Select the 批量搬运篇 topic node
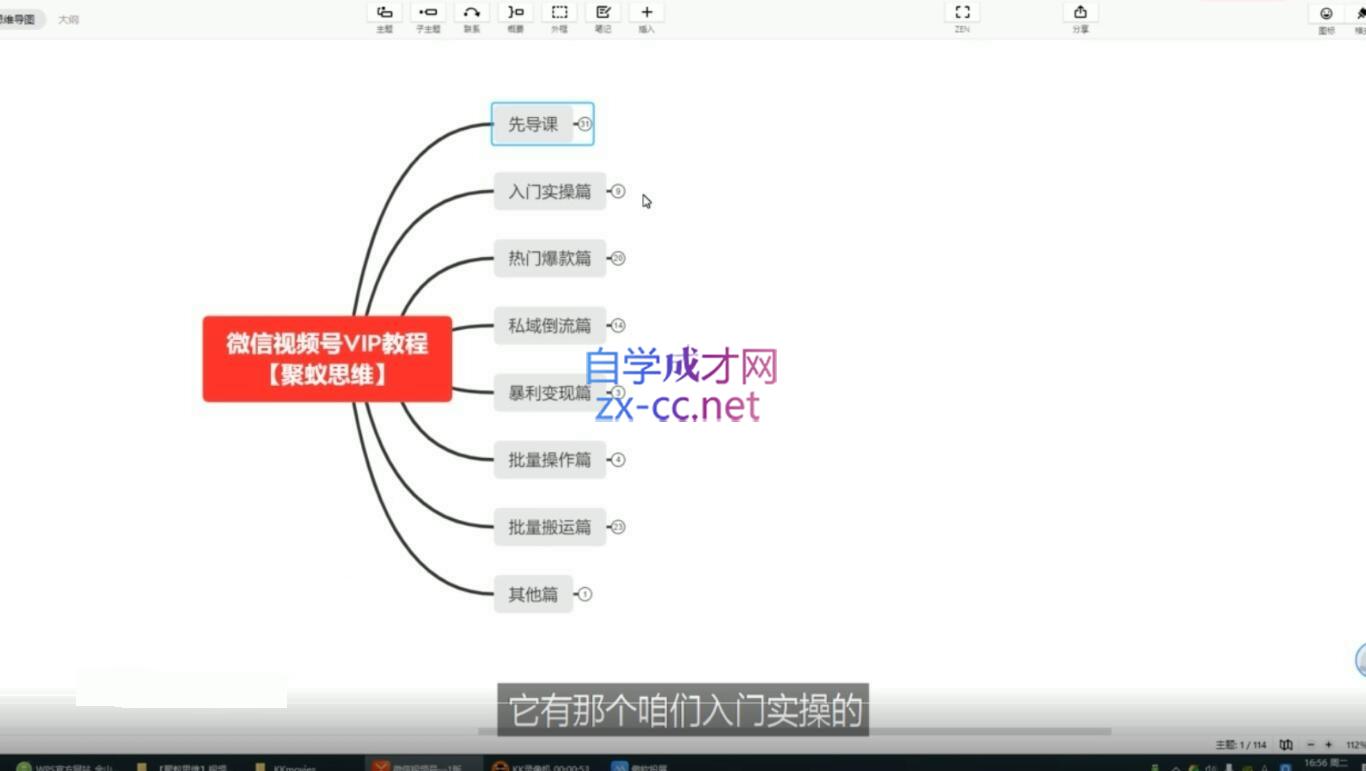Screen dimensions: 1366x771 click(x=549, y=526)
